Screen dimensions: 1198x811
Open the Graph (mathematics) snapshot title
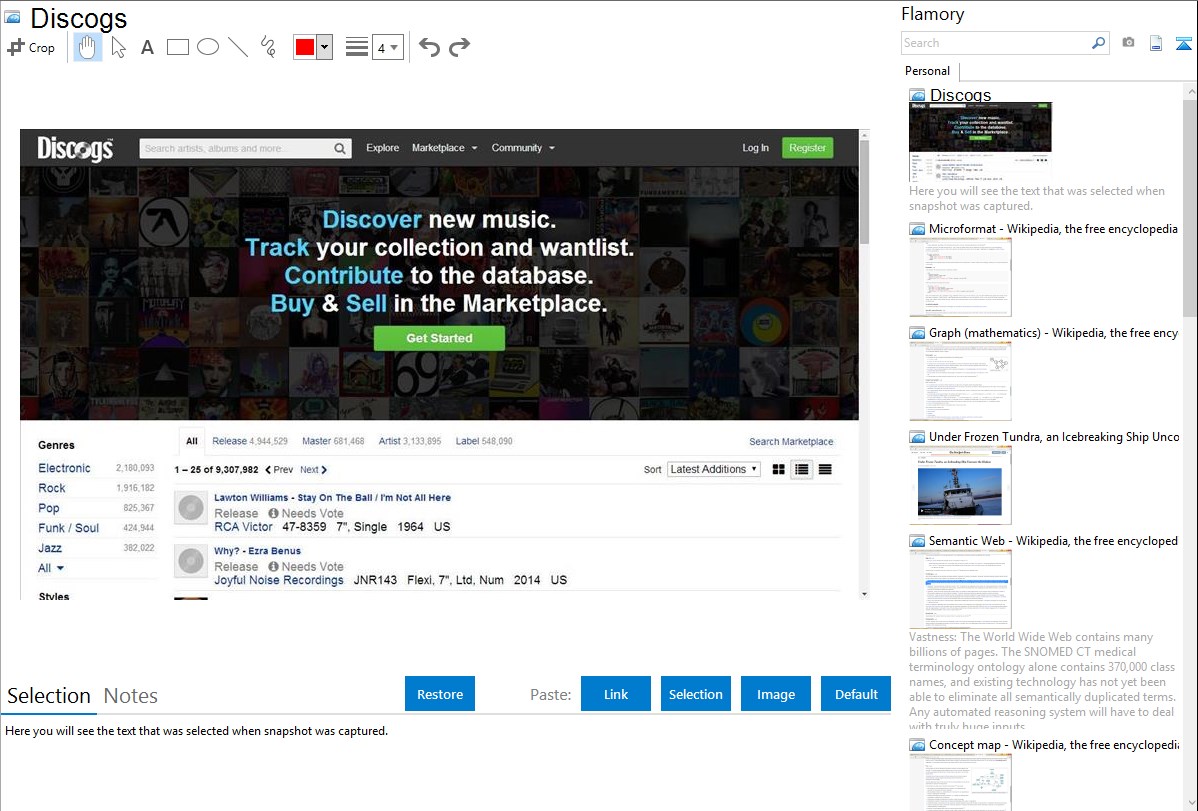tap(1053, 333)
